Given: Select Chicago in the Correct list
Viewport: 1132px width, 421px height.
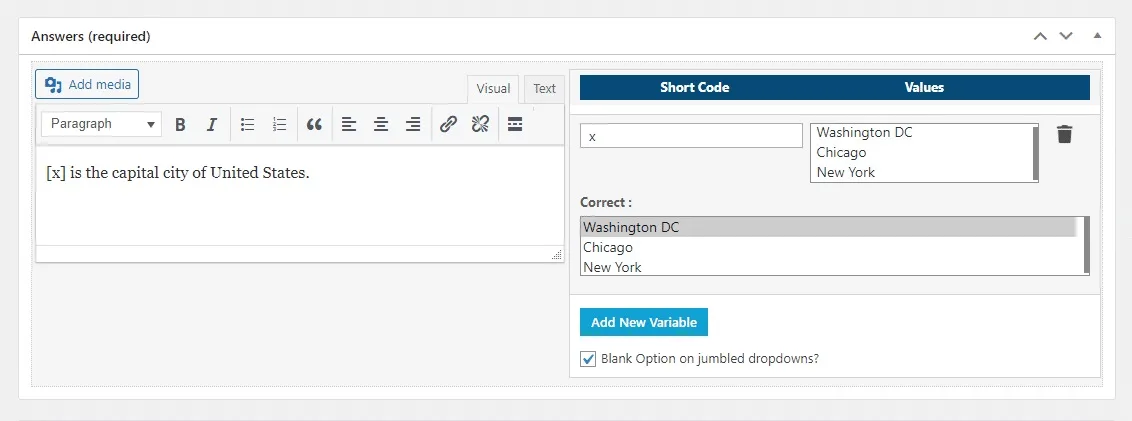Looking at the screenshot, I should pyautogui.click(x=608, y=247).
